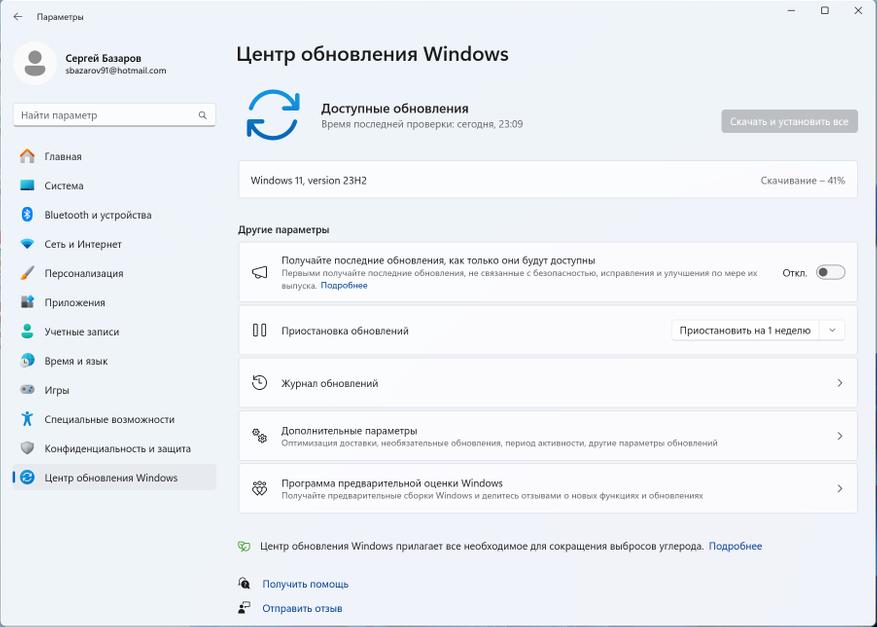Click the Дополнительные параметры title

coord(349,431)
